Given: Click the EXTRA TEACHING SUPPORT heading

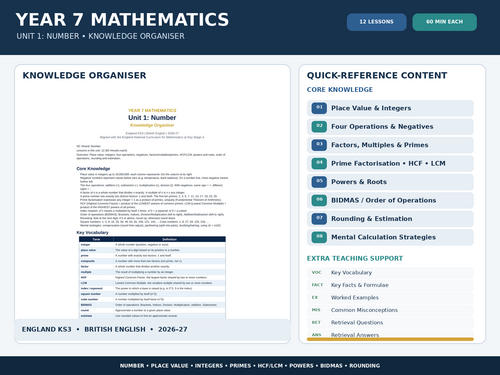Looking at the screenshot, I should click(355, 258).
